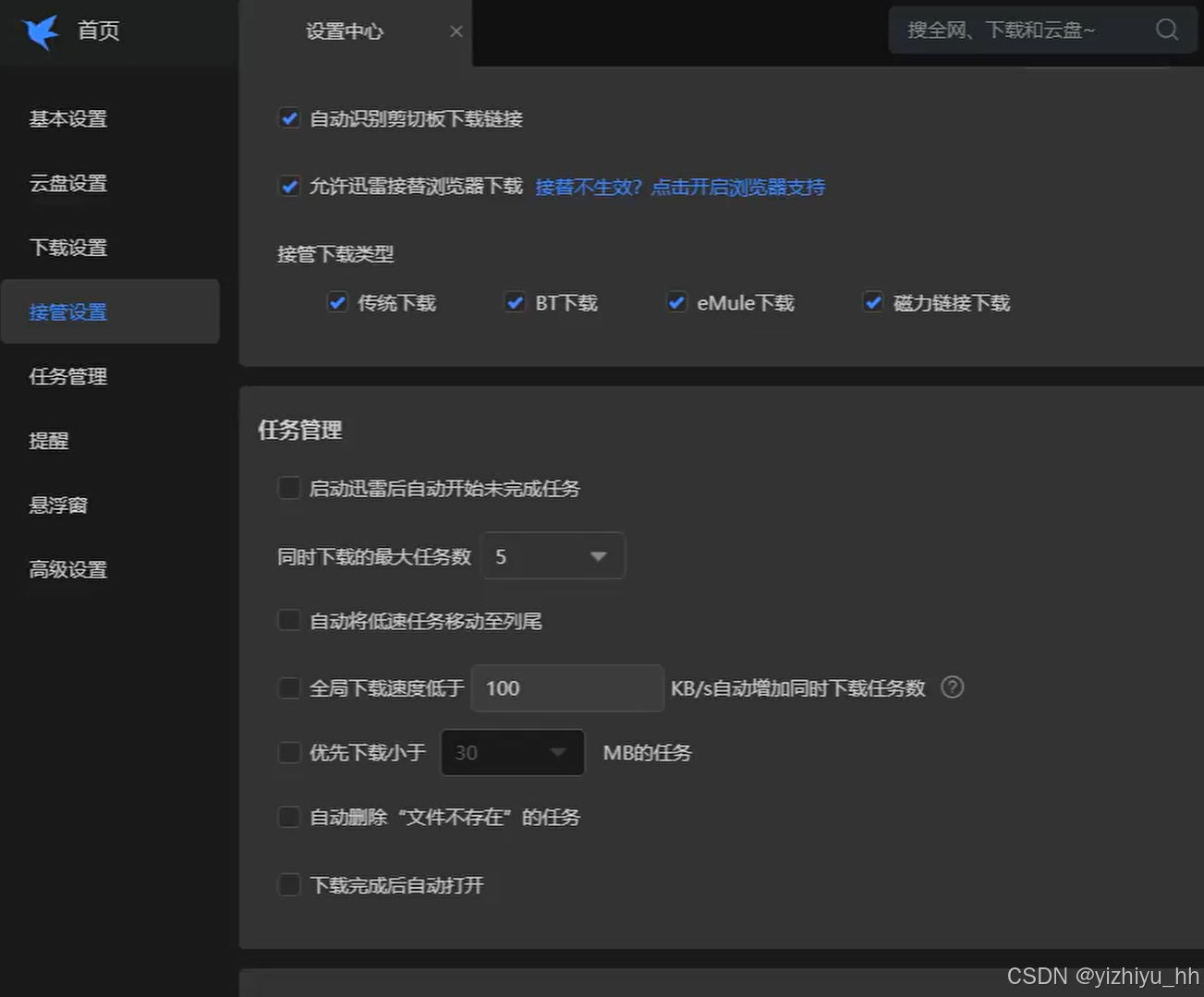Image resolution: width=1204 pixels, height=997 pixels.
Task: Click the 接管下载类型 label
Action: [x=335, y=254]
